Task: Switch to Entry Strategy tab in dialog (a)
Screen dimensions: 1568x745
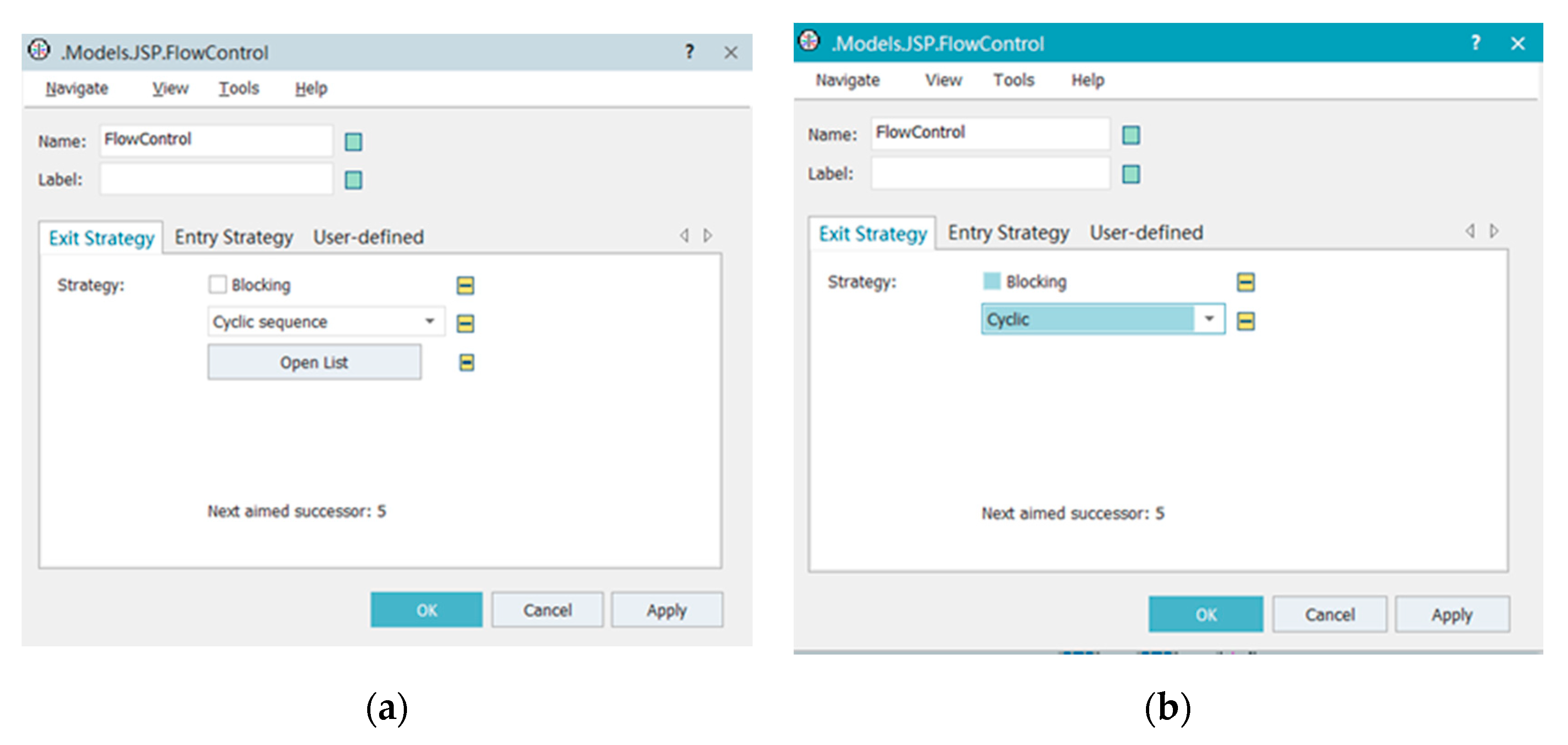Action: pos(234,237)
